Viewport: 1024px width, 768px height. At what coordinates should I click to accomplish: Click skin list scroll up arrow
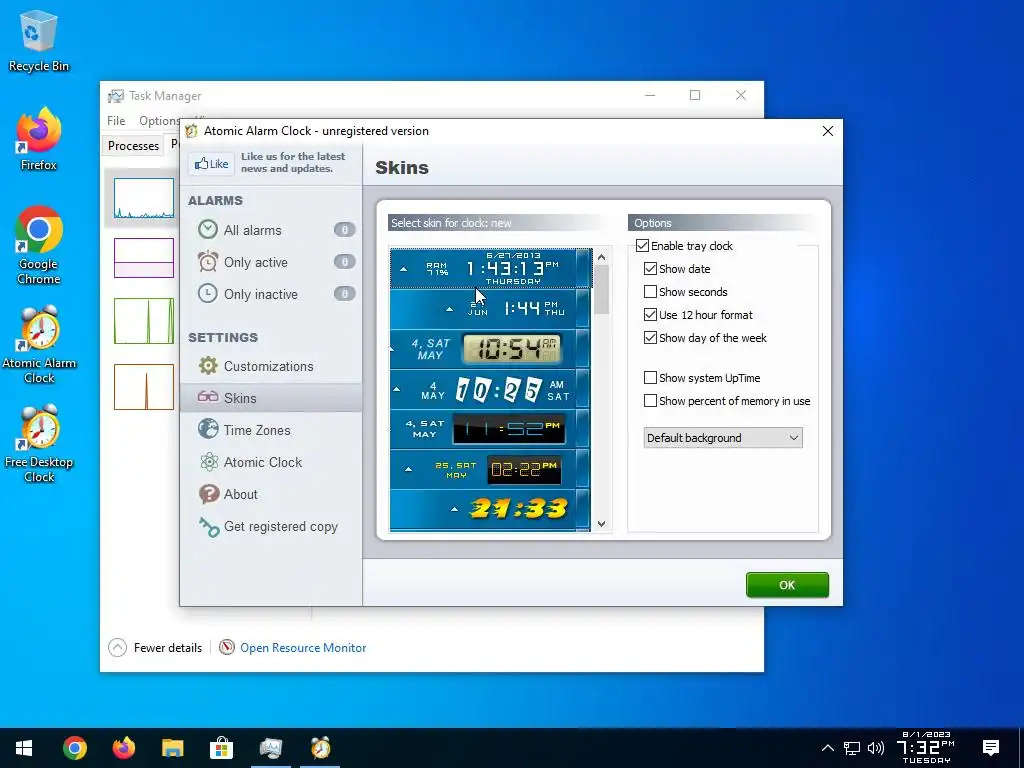[601, 257]
